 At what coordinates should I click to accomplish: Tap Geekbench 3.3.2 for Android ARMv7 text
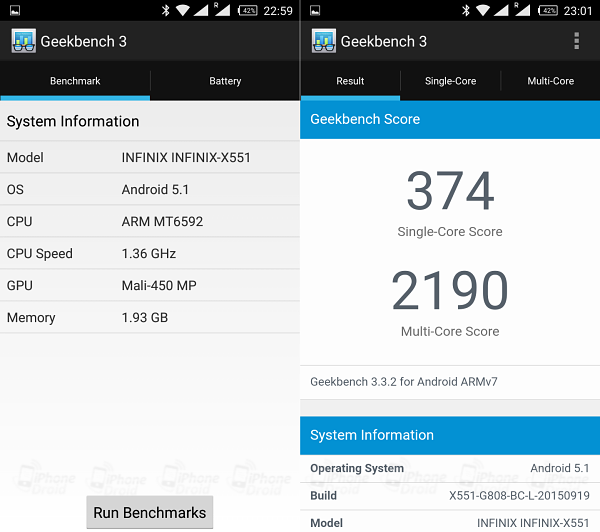click(404, 382)
